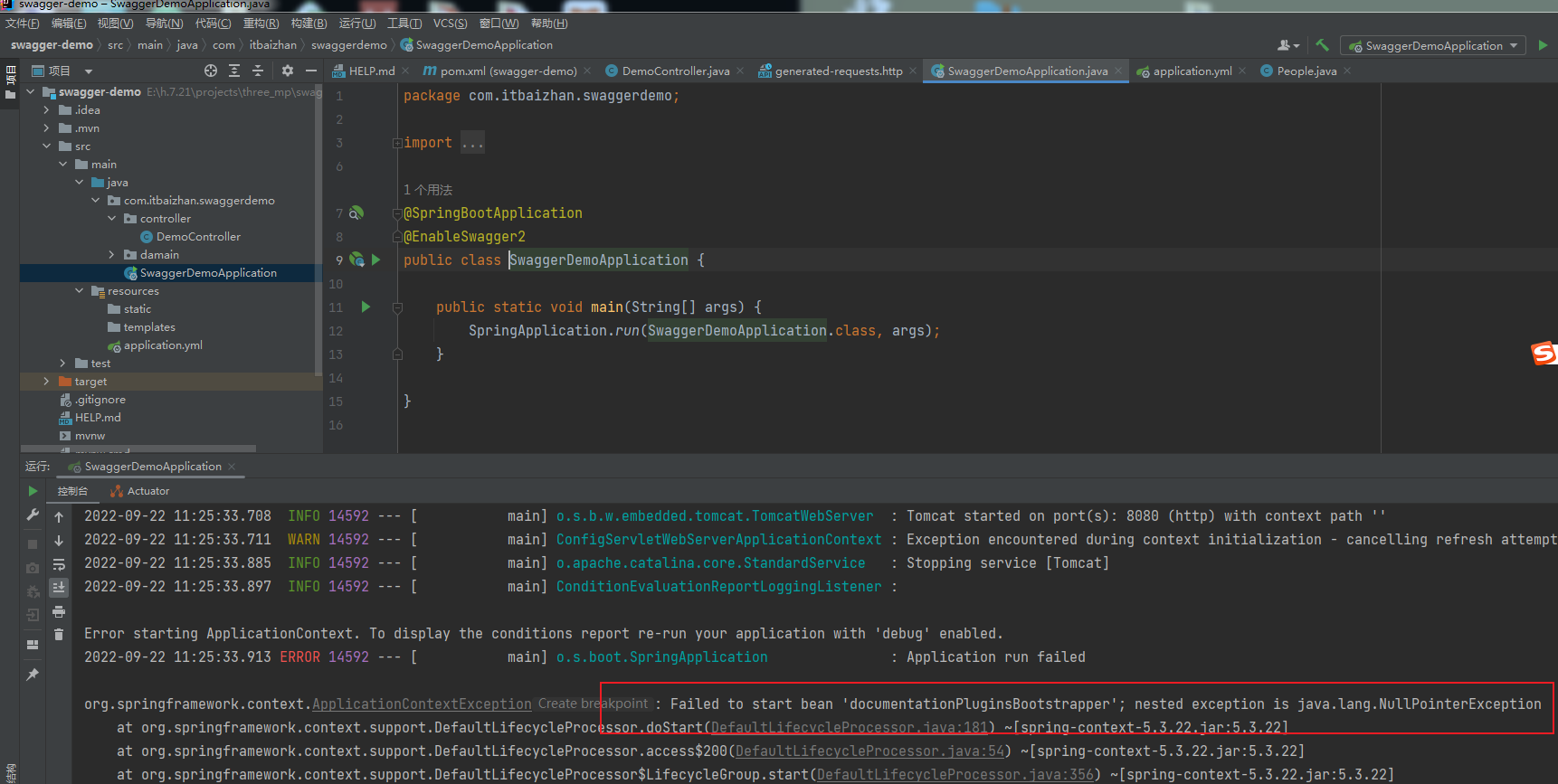Click the Spring bean gutter icon on line 7

tap(356, 213)
